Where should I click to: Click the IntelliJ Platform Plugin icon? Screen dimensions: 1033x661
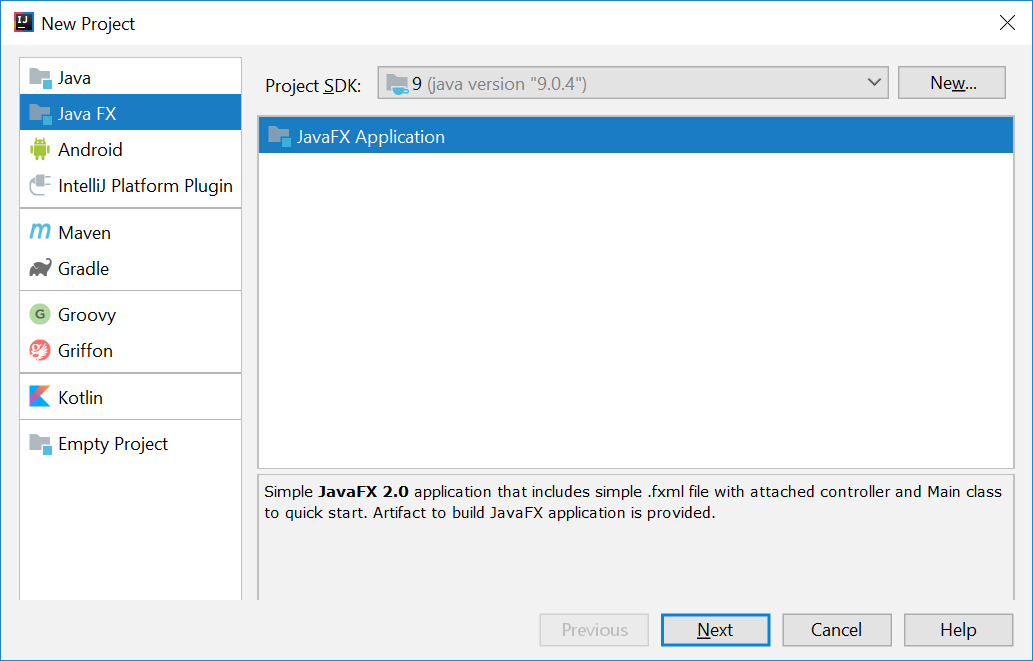(x=40, y=185)
